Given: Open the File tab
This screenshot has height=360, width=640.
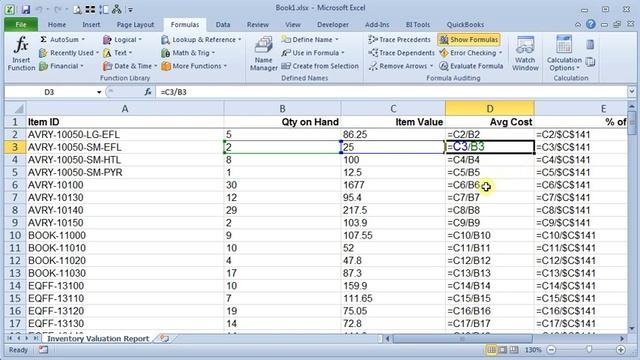Looking at the screenshot, I should 21,25.
